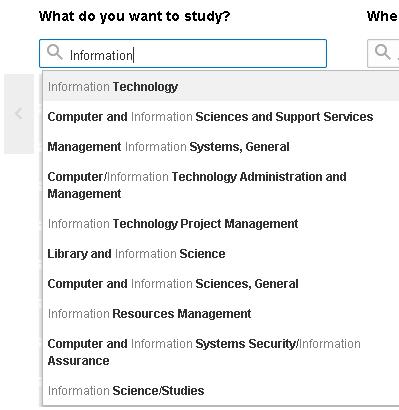This screenshot has height=410, width=399.
Task: Select Library and Information Science option
Action: point(221,254)
